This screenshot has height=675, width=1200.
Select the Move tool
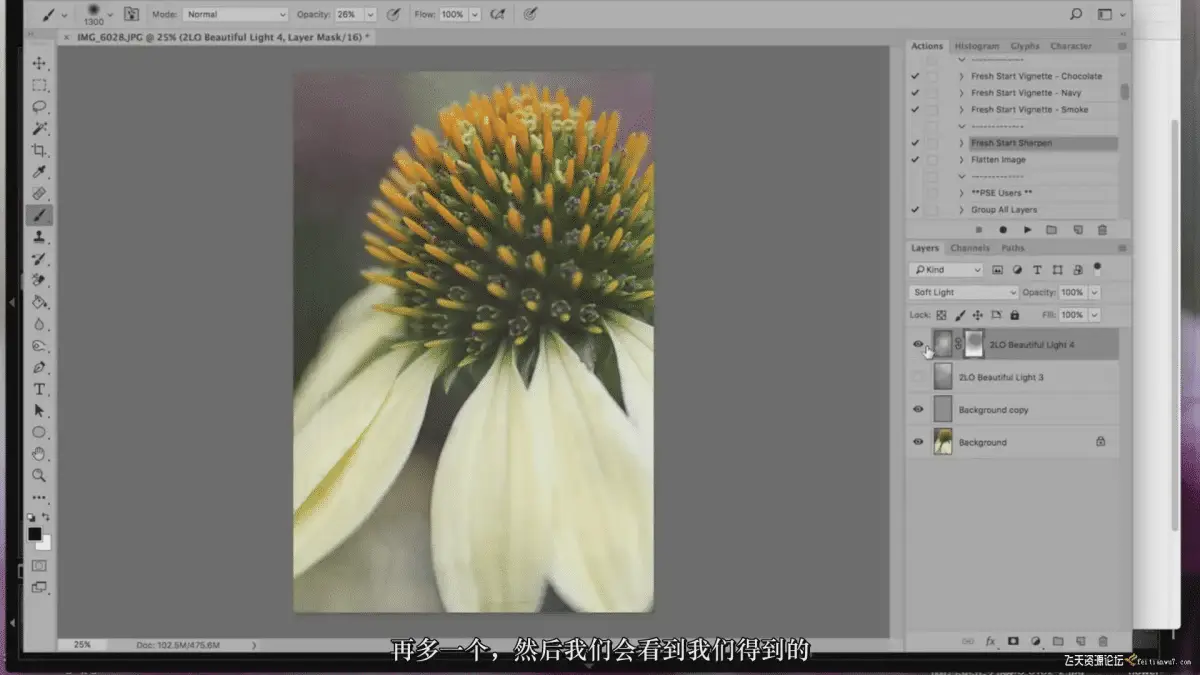coord(40,64)
